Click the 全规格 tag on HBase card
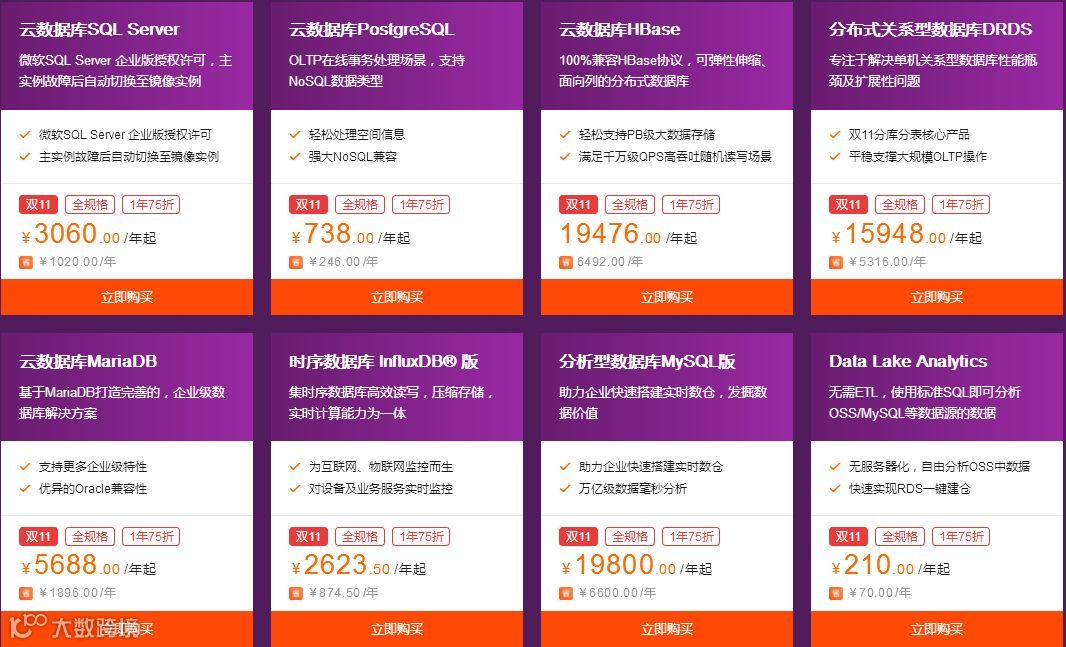Image resolution: width=1066 pixels, height=647 pixels. [630, 205]
